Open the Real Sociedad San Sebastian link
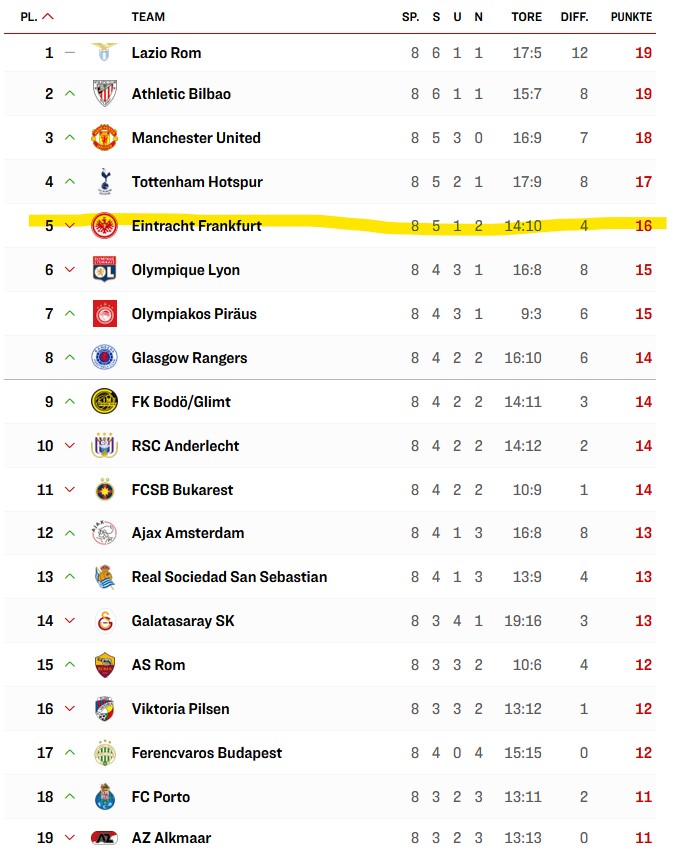The height and width of the screenshot is (851, 683). coord(229,577)
